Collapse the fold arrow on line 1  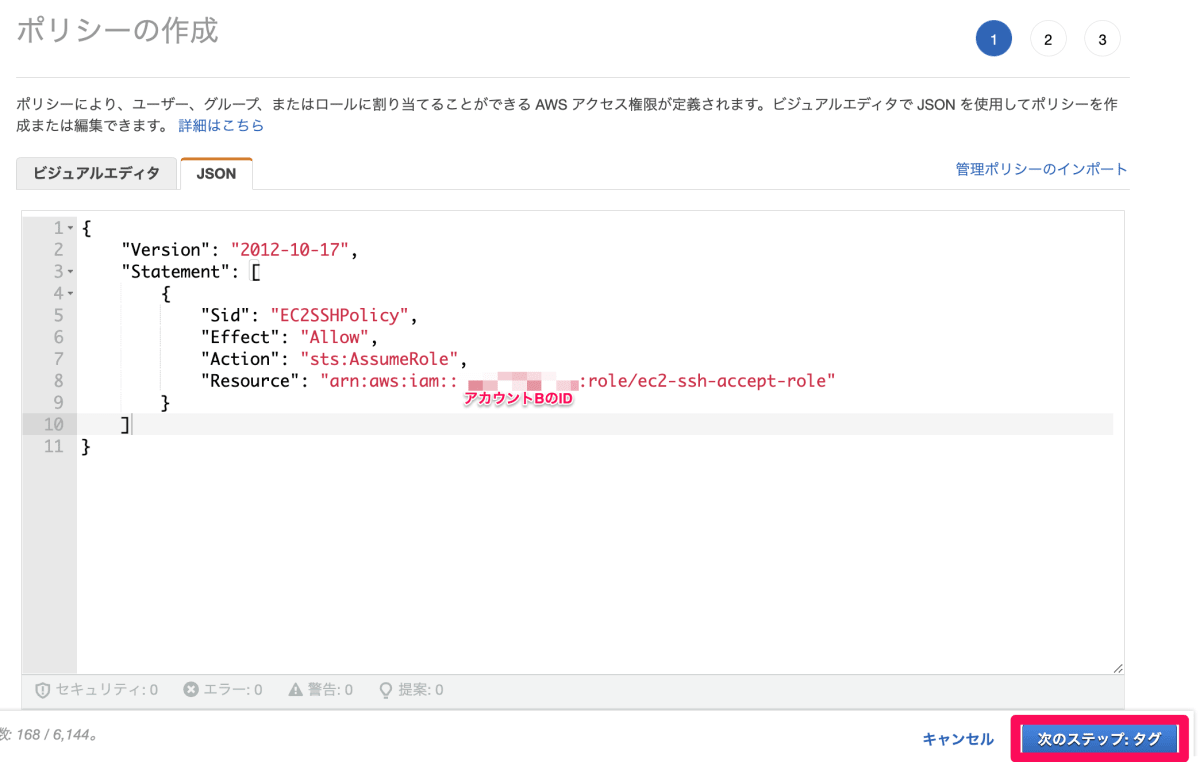click(70, 228)
